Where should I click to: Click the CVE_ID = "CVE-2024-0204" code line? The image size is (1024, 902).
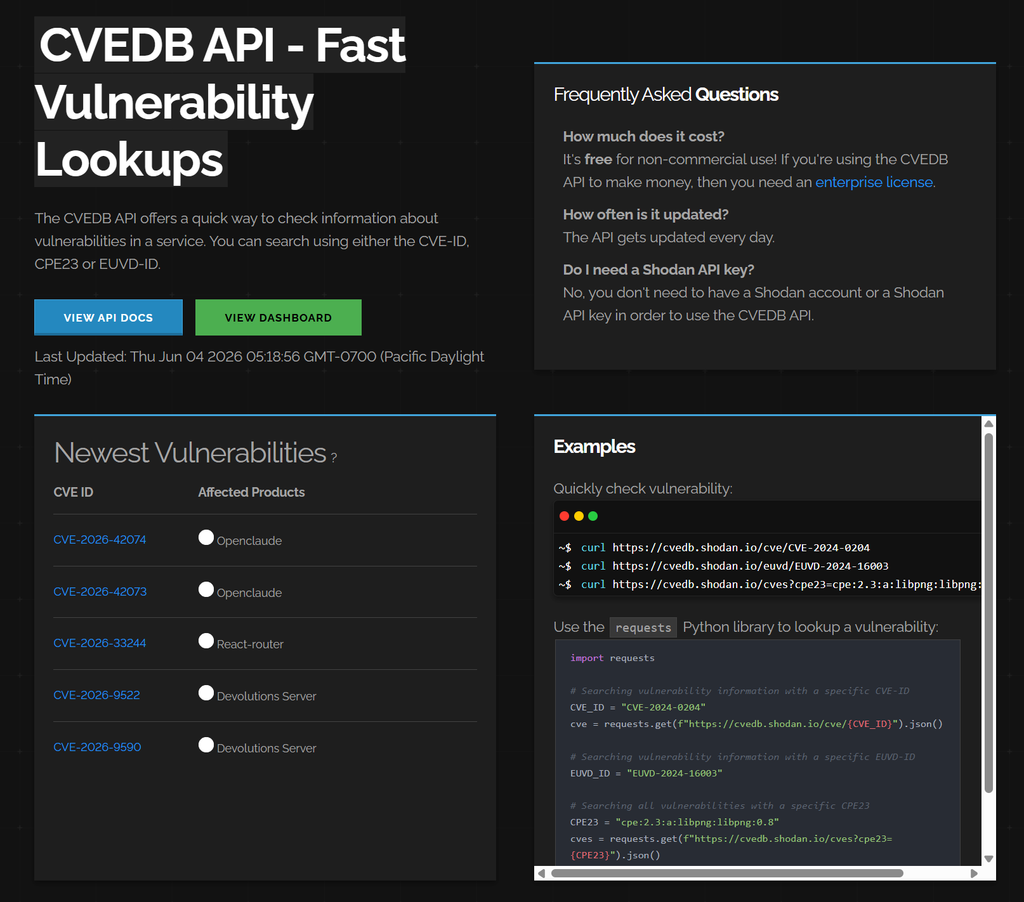coord(637,707)
